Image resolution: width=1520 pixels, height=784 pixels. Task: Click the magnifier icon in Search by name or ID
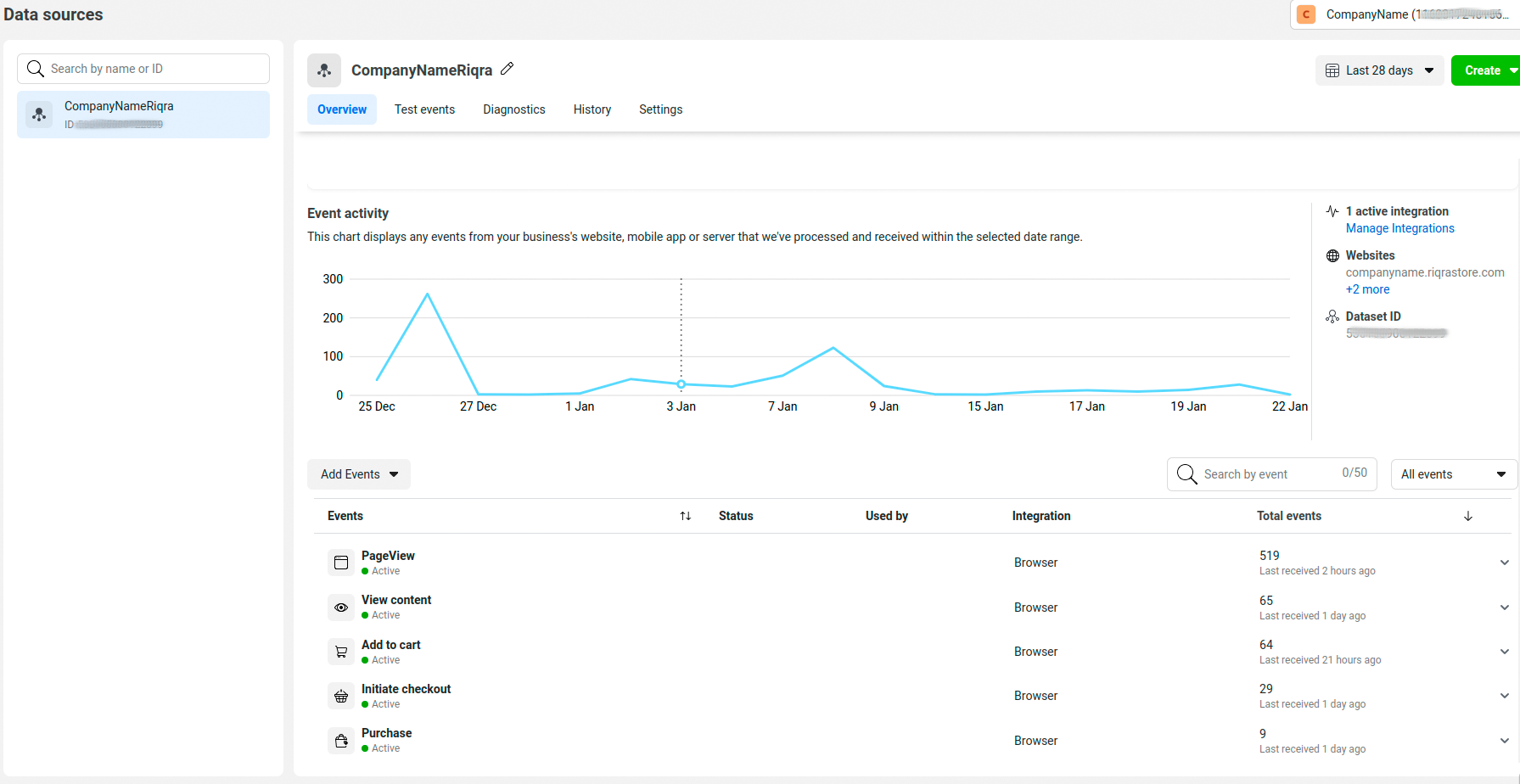pyautogui.click(x=36, y=69)
